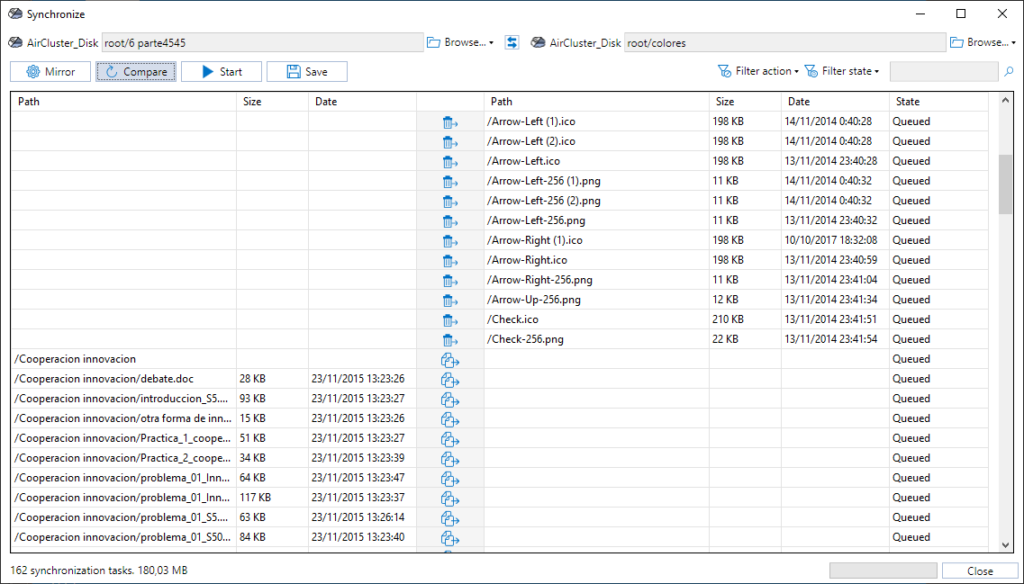Screen dimensions: 1024x584
Task: Click the delete action icon for /Arrow-Left-256 (1).png
Action: pos(450,182)
